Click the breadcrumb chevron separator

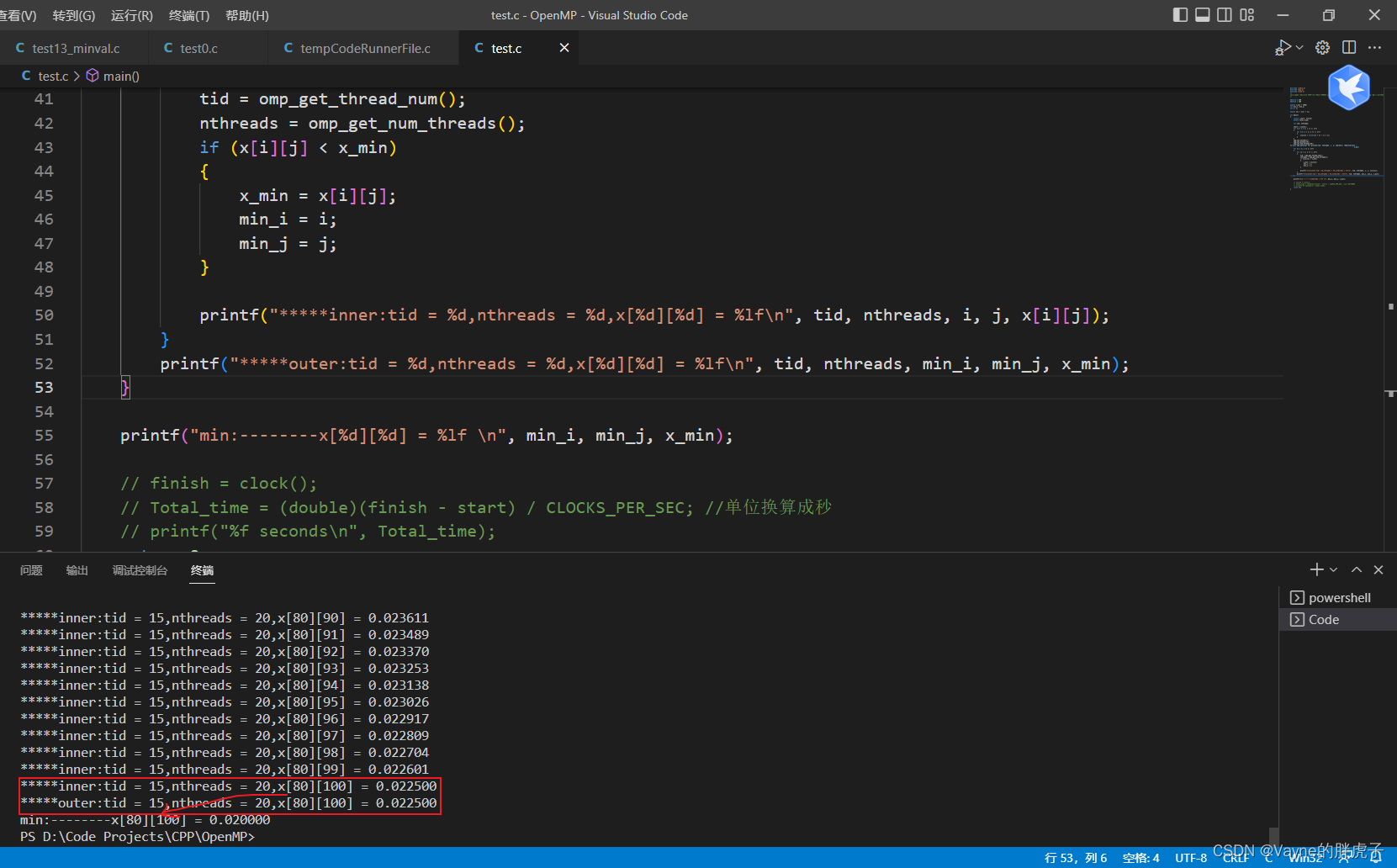pyautogui.click(x=77, y=76)
